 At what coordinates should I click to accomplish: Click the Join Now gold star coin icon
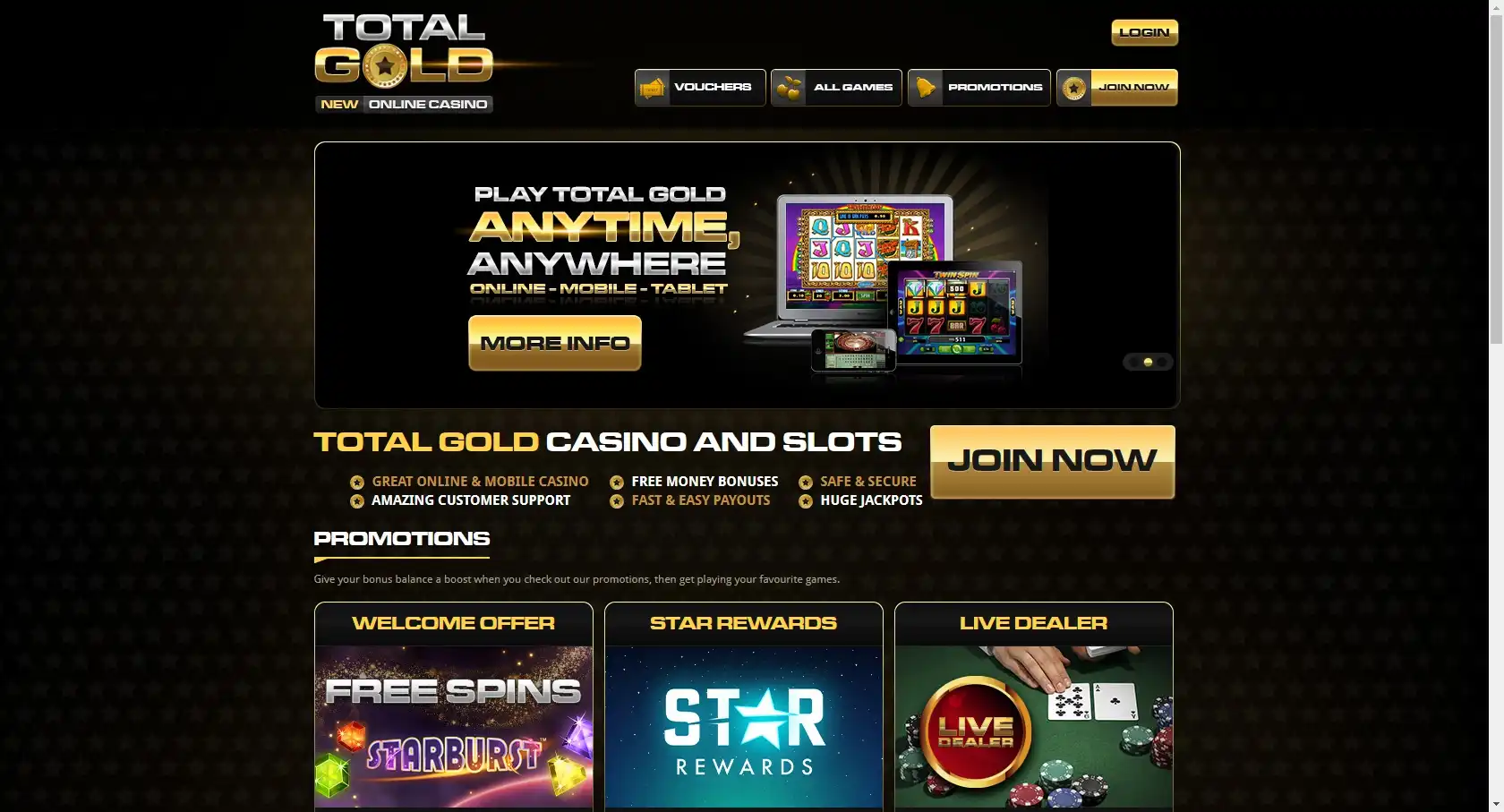coord(1074,88)
